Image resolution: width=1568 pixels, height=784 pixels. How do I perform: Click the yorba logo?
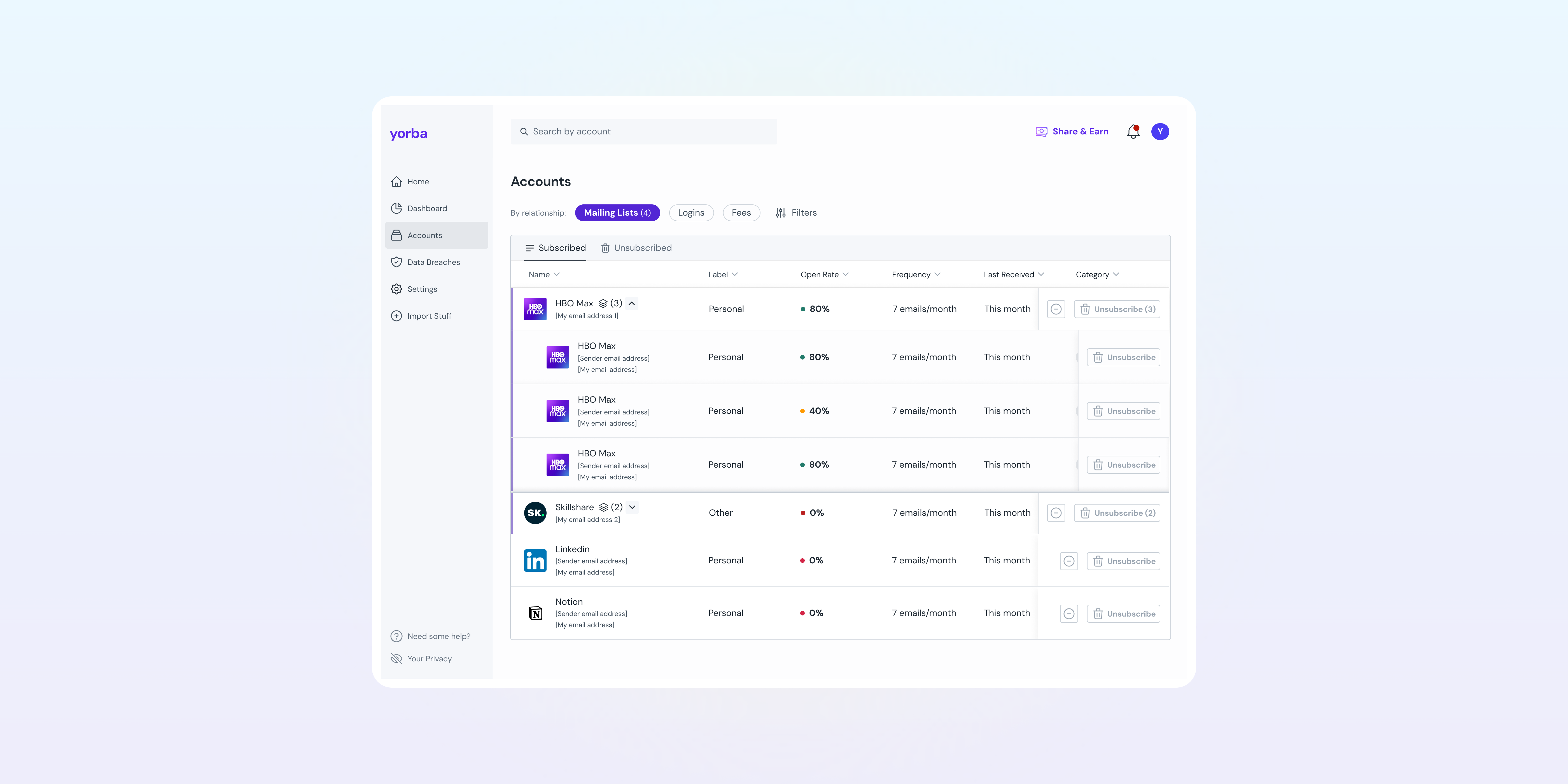pyautogui.click(x=409, y=133)
